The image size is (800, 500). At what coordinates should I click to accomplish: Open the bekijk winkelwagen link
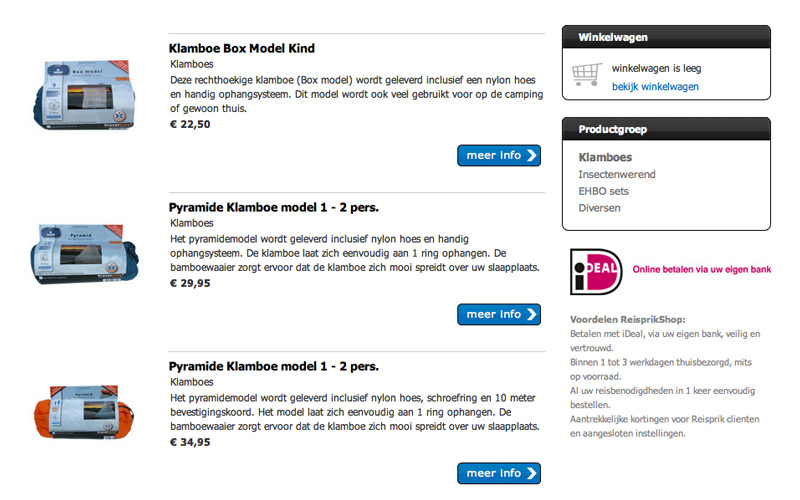[x=655, y=87]
